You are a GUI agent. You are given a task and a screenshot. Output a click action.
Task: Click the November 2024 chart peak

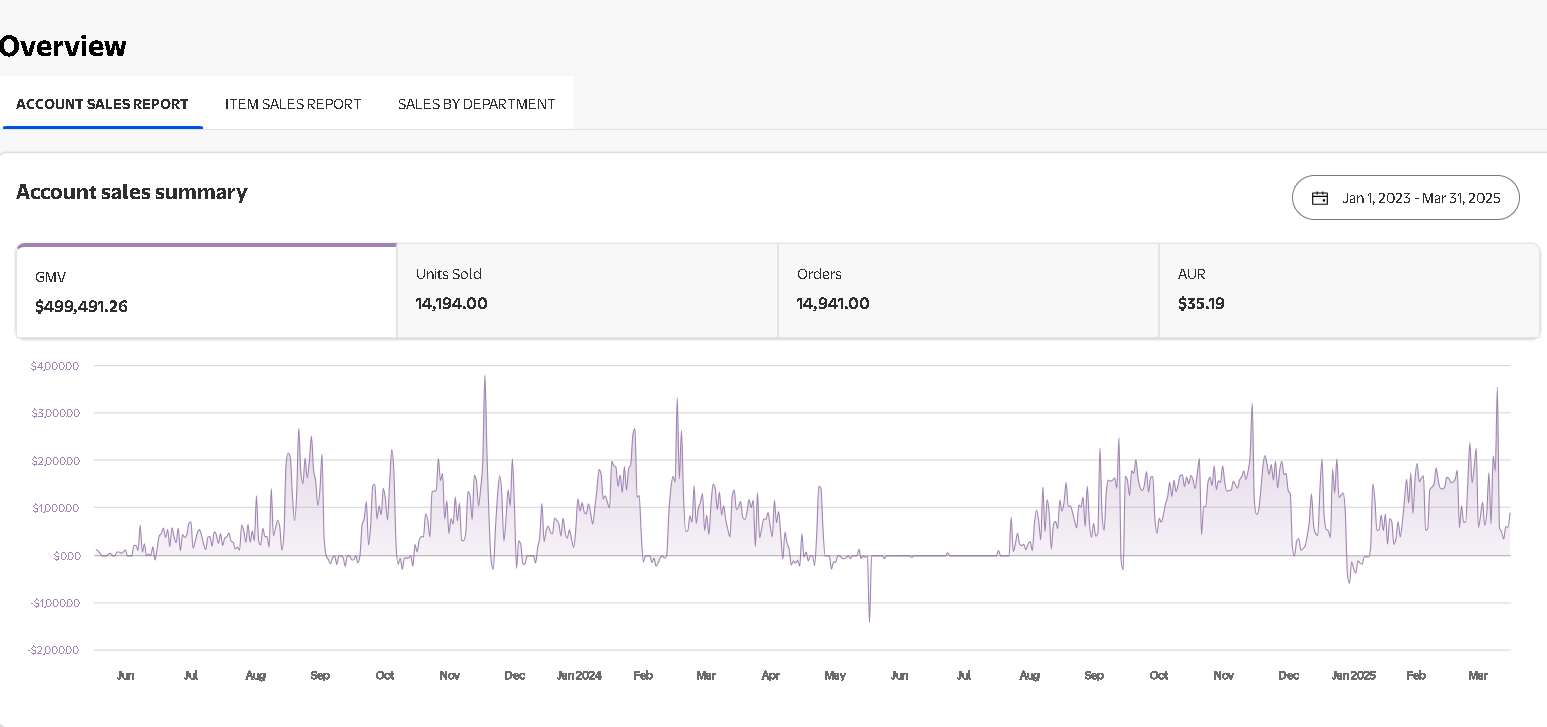coord(1252,406)
